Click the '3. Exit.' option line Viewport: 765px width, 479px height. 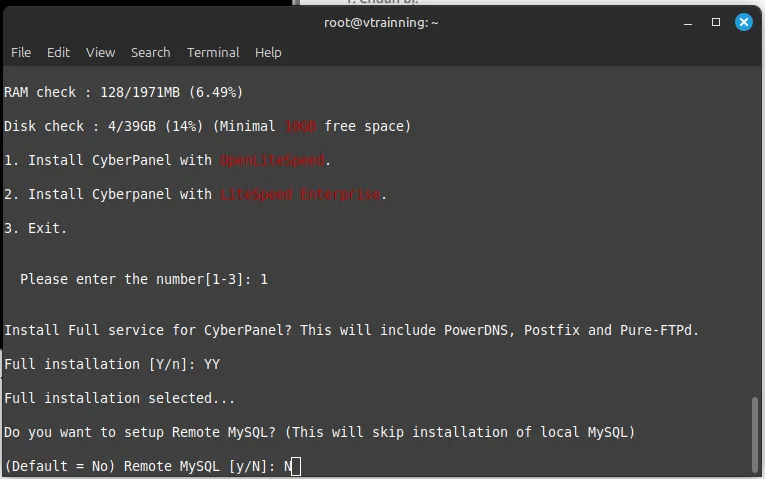[x=36, y=228]
